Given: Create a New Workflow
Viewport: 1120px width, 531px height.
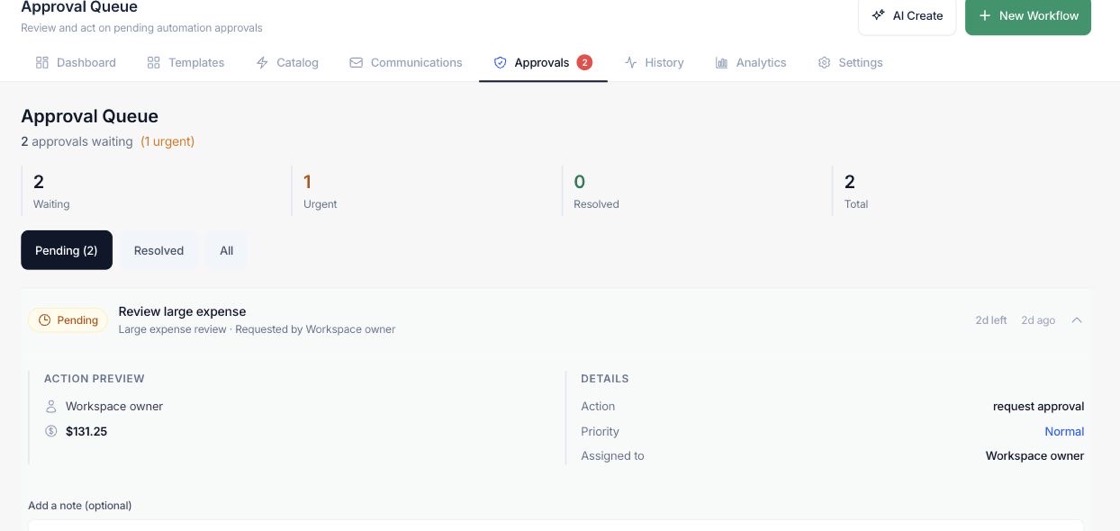Looking at the screenshot, I should pyautogui.click(x=1028, y=16).
